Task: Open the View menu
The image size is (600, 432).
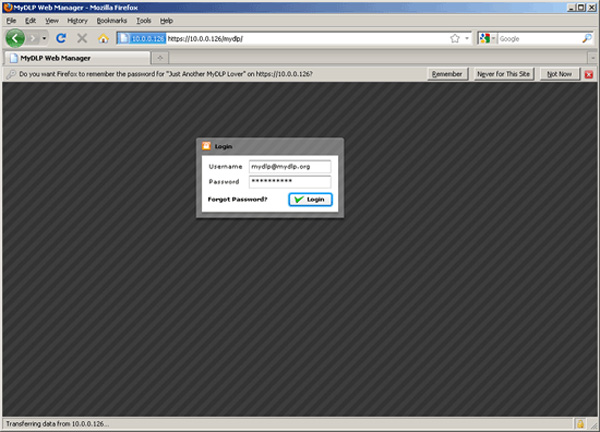Action: 52,21
